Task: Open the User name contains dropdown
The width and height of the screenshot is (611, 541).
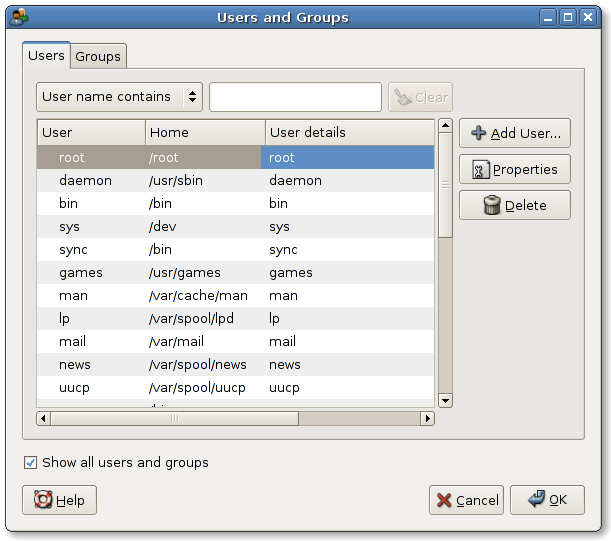Action: (119, 97)
